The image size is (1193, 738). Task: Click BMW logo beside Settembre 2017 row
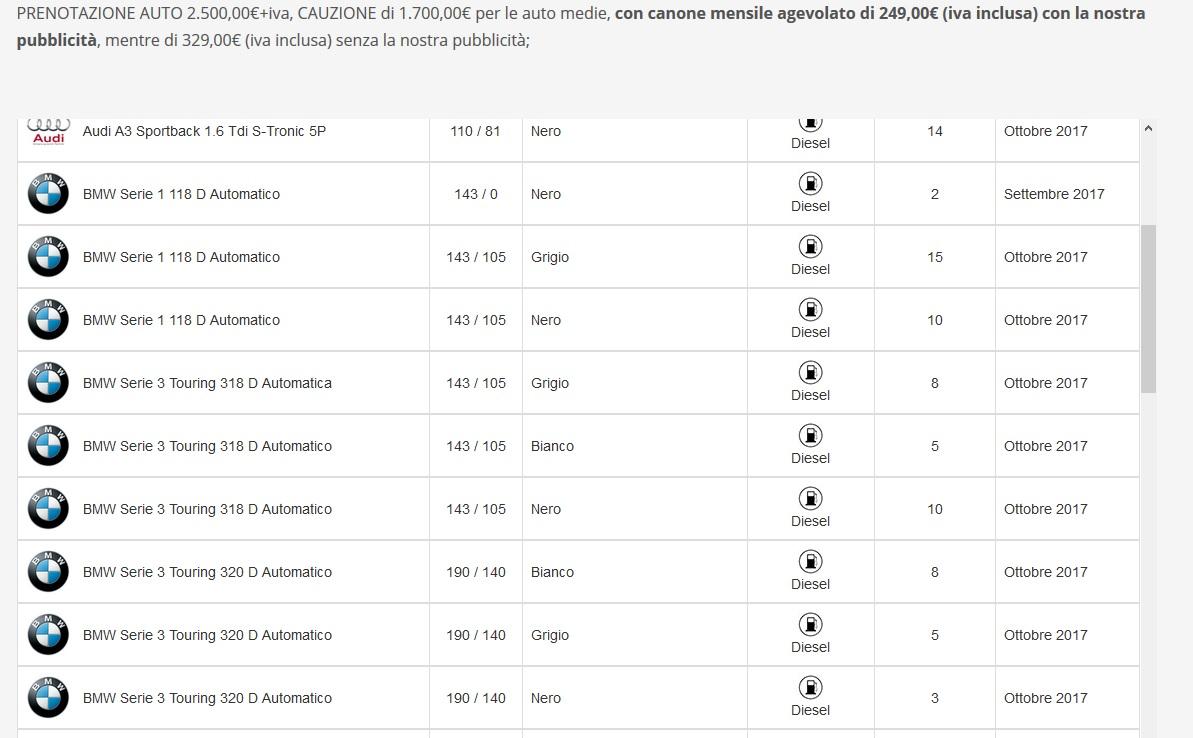[48, 194]
